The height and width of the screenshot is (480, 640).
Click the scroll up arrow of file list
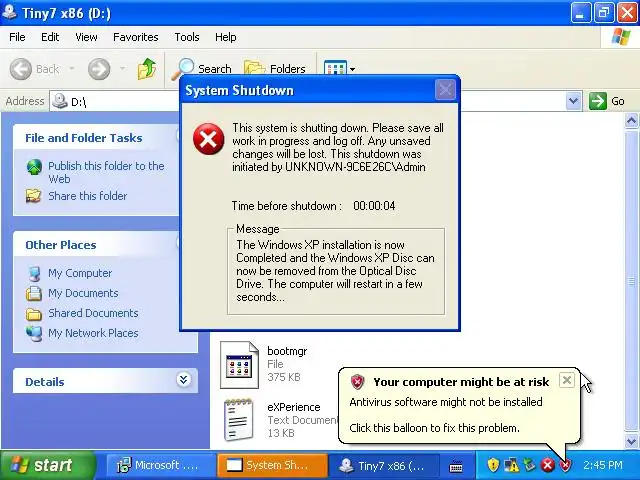point(631,121)
